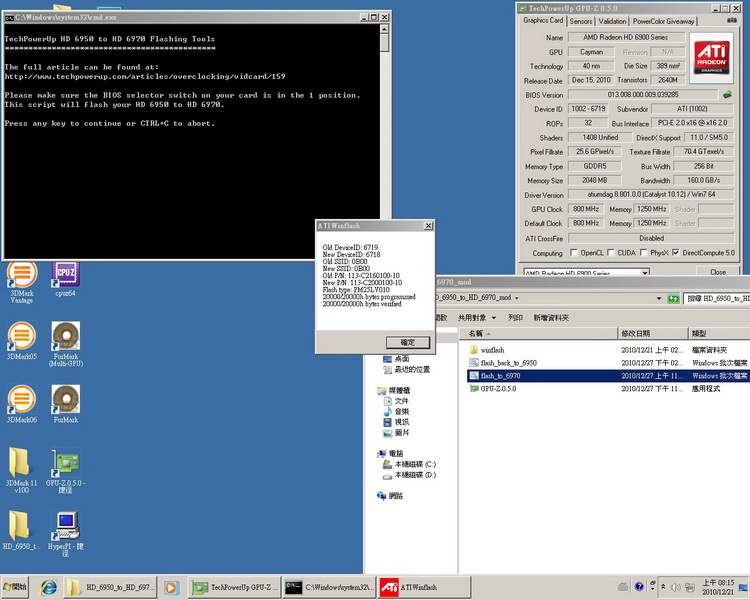This screenshot has width=750, height=600.
Task: Open the cpuz64 desktop shortcut
Action: click(66, 279)
